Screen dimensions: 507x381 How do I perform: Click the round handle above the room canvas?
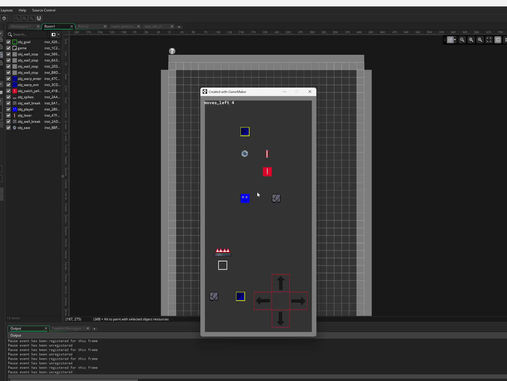click(172, 51)
